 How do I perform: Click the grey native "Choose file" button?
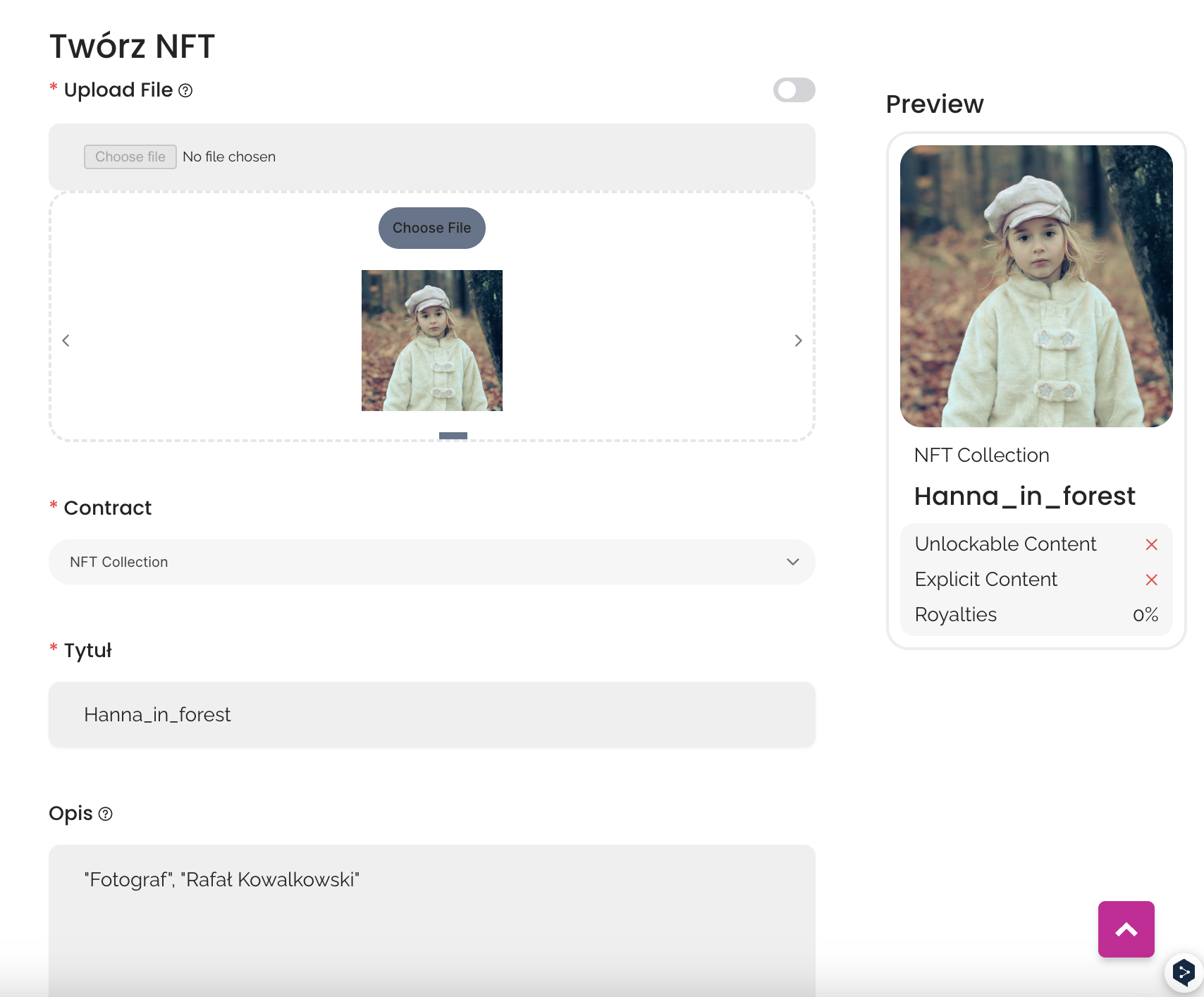pos(130,157)
